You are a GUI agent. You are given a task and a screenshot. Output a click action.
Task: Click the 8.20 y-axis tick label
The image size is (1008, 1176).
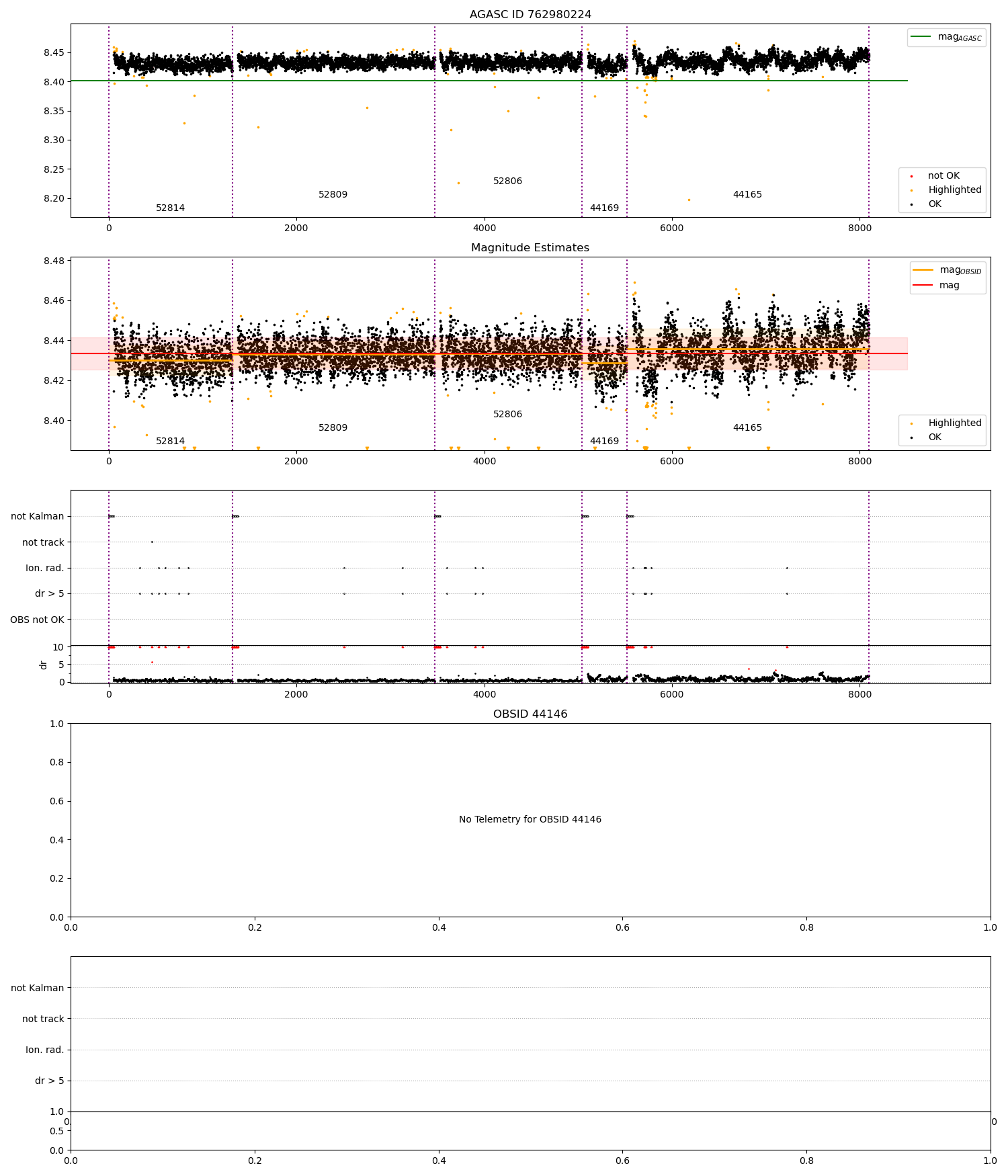pos(54,199)
